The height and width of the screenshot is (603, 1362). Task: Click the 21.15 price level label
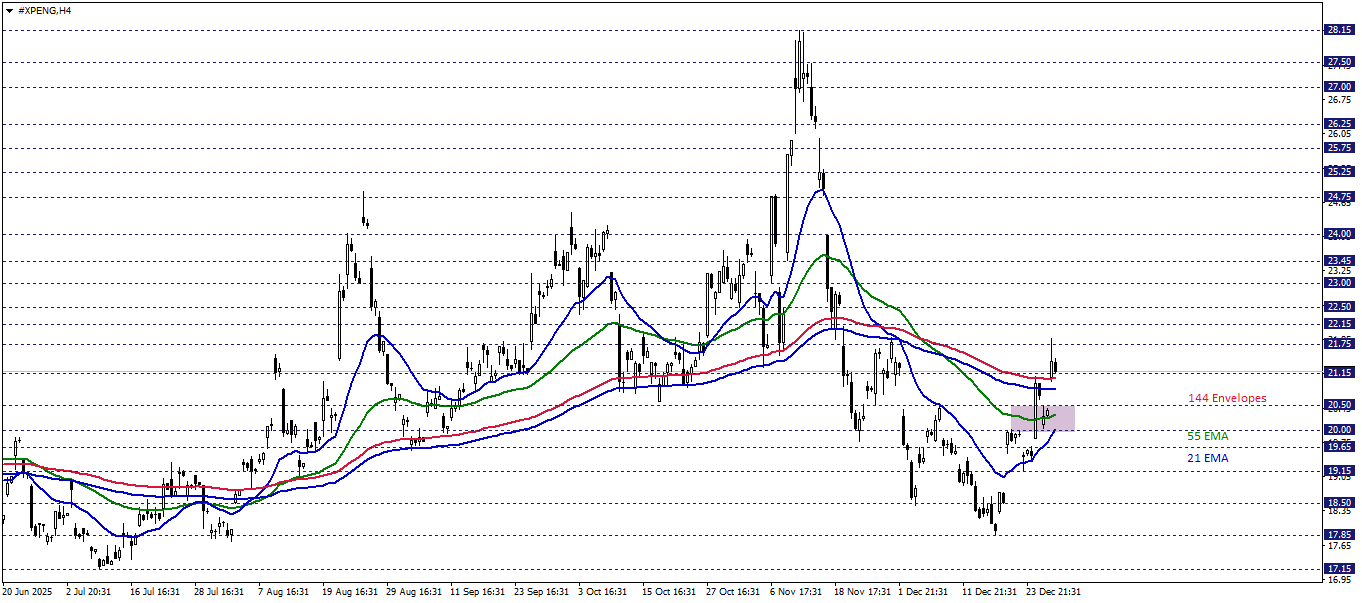[x=1338, y=372]
